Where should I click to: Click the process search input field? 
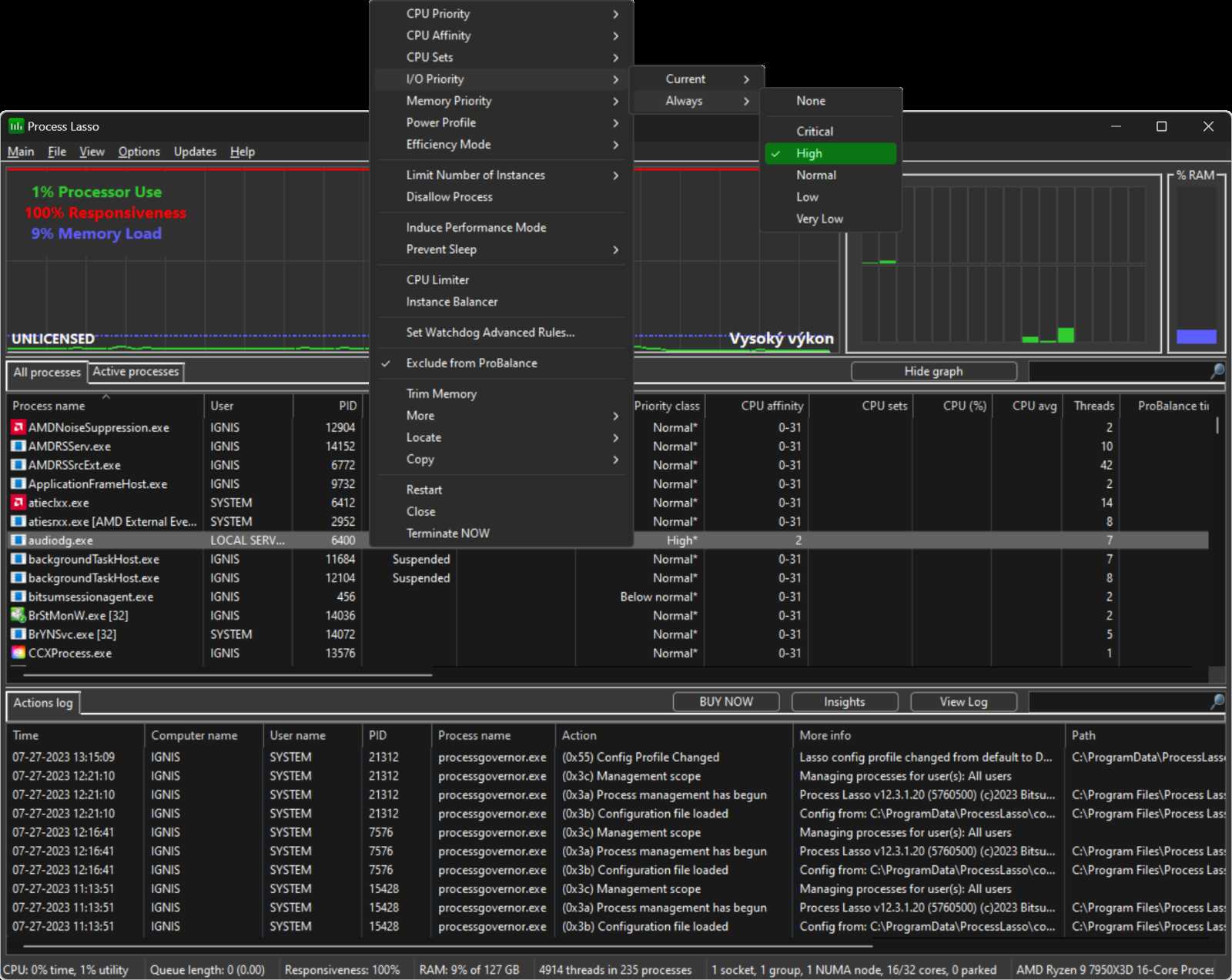(1119, 371)
